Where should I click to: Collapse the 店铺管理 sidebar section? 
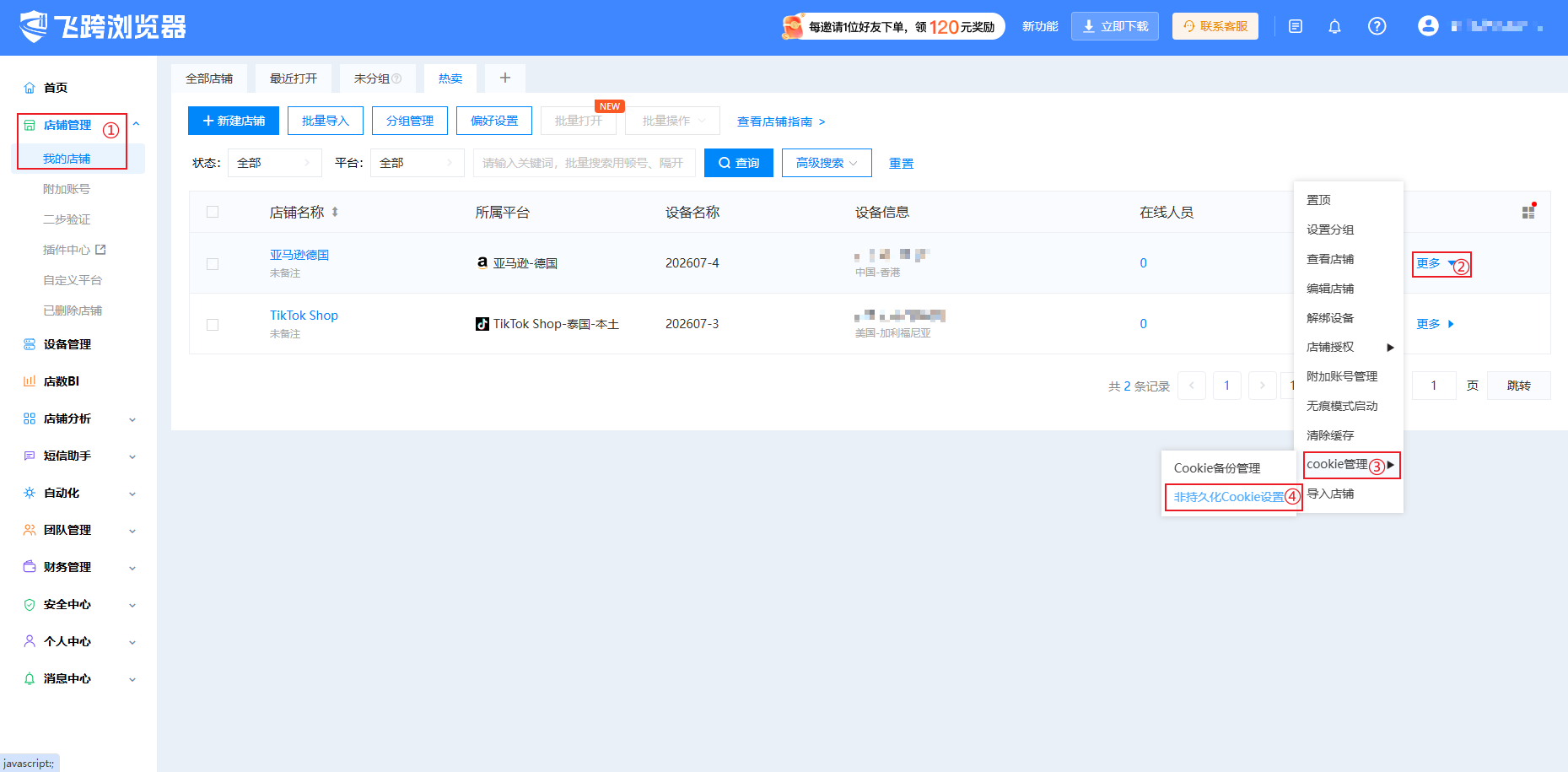tap(136, 124)
